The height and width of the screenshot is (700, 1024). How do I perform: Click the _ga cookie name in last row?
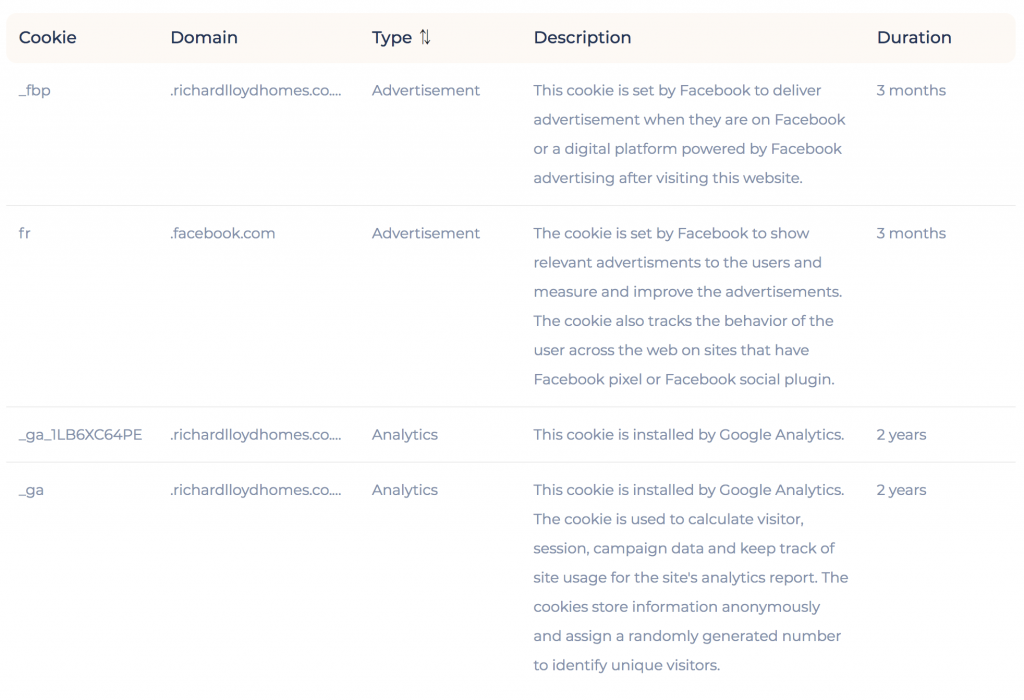(x=32, y=490)
